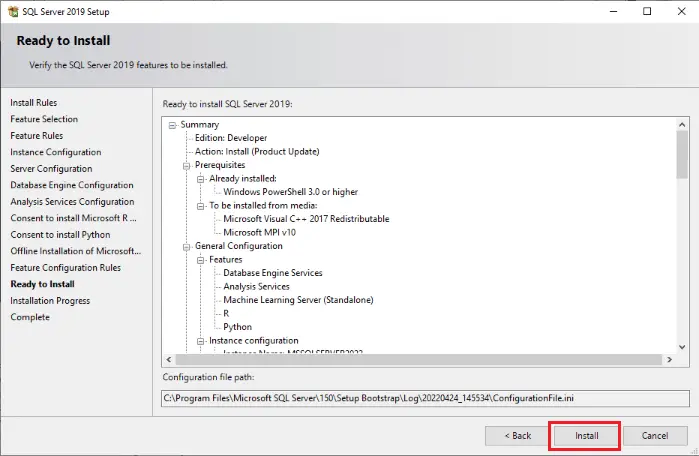This screenshot has width=699, height=456.
Task: Select 'Action: Install (Product Update)' row
Action: coord(257,152)
